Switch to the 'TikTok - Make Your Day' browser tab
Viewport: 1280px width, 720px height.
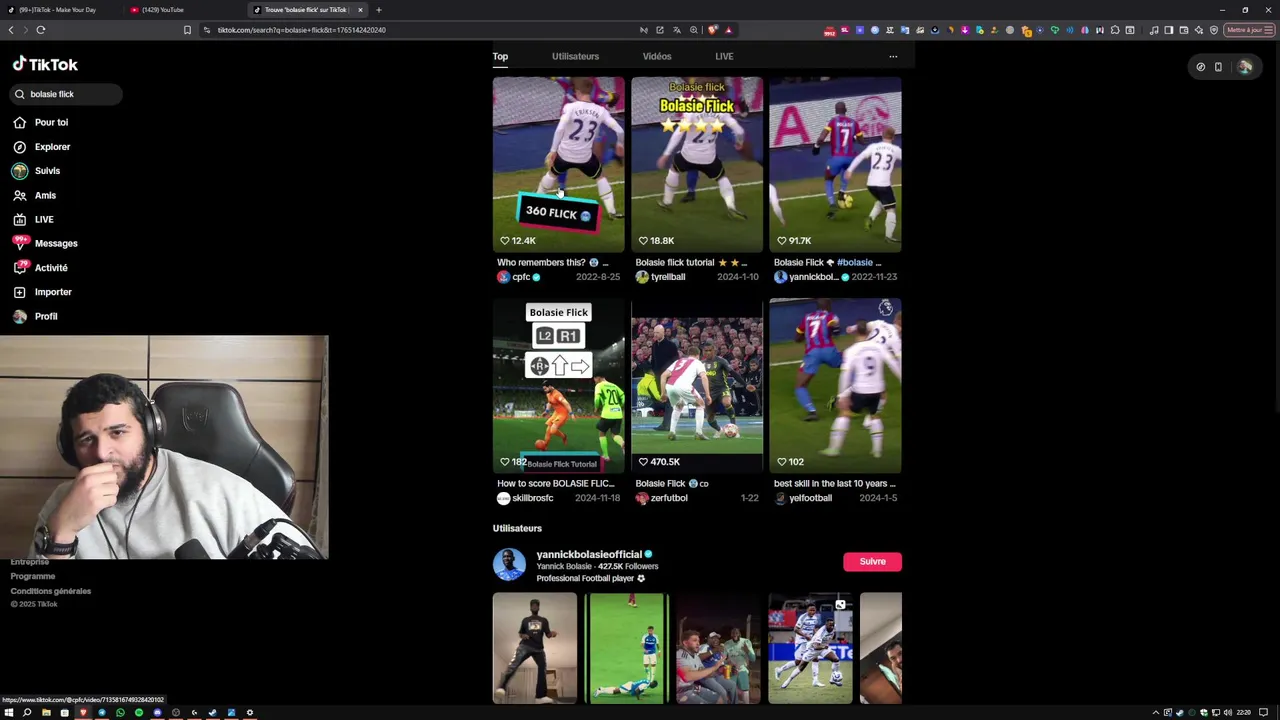(60, 10)
